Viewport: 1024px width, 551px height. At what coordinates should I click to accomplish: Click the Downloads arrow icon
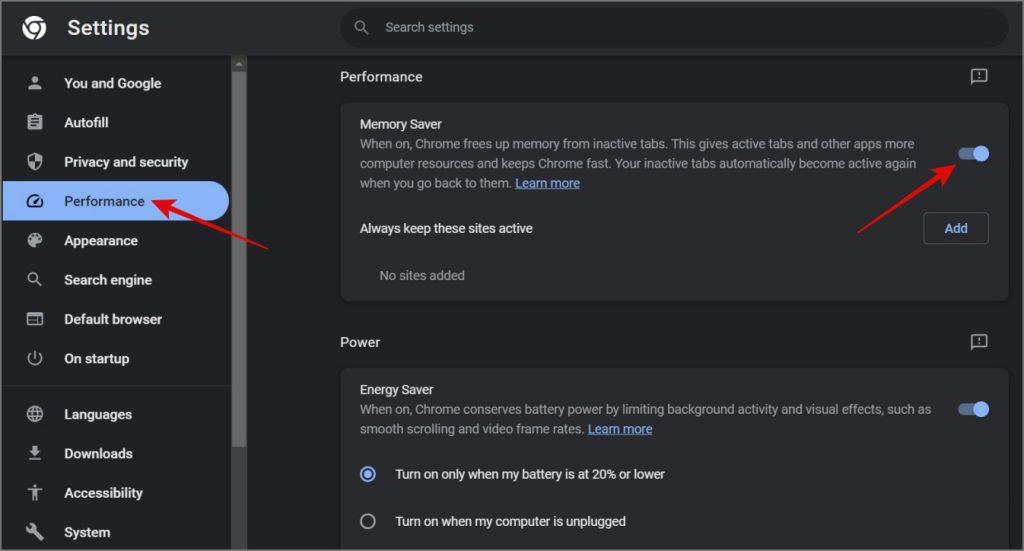click(35, 453)
